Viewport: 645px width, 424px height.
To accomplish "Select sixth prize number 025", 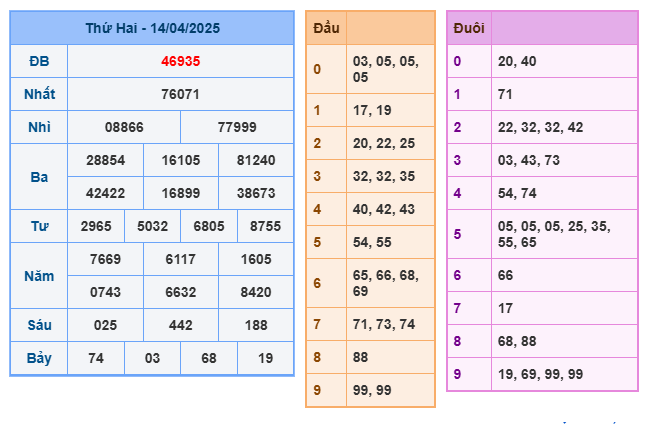I will click(x=105, y=325).
